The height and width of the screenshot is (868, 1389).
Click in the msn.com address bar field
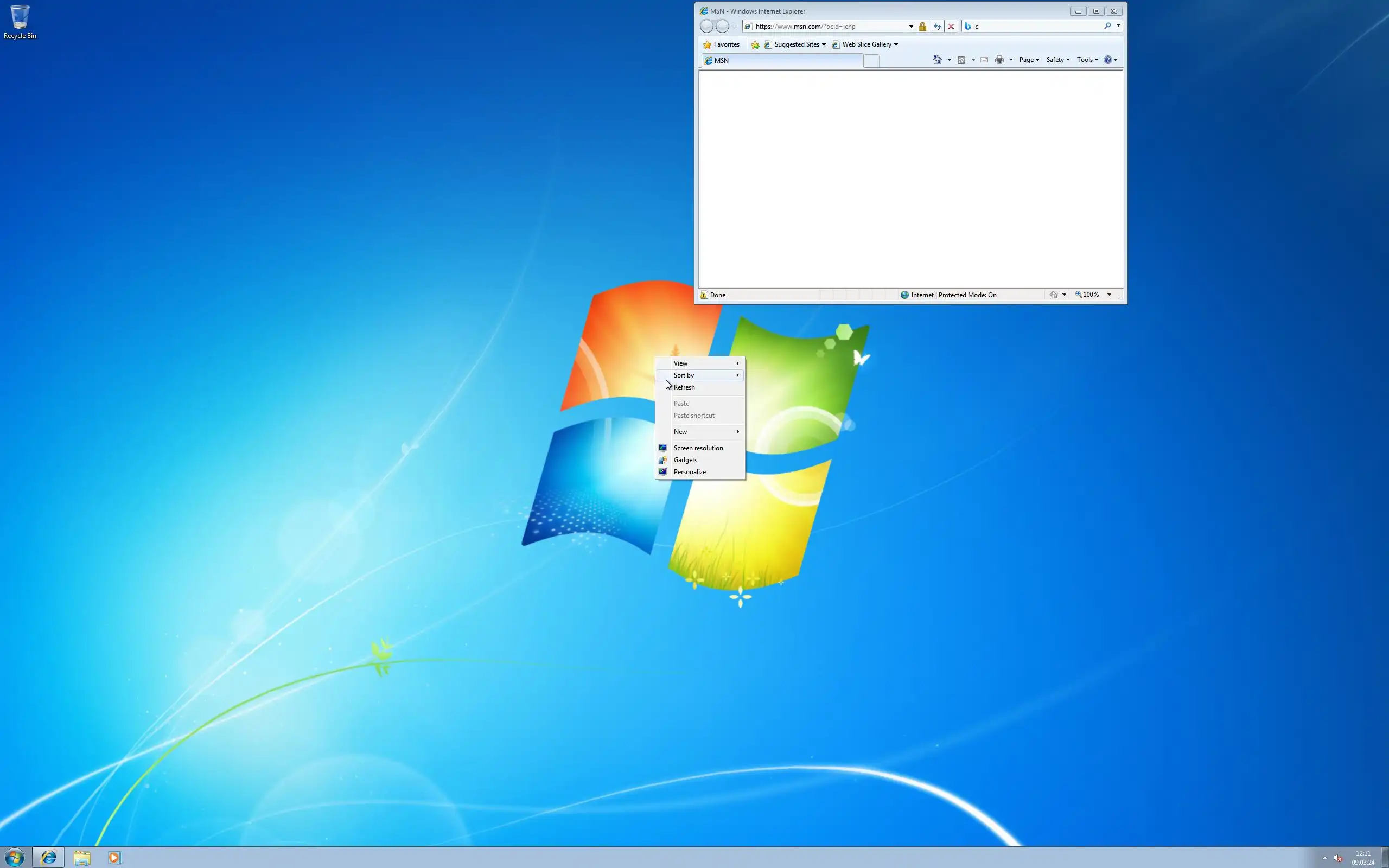click(x=826, y=27)
